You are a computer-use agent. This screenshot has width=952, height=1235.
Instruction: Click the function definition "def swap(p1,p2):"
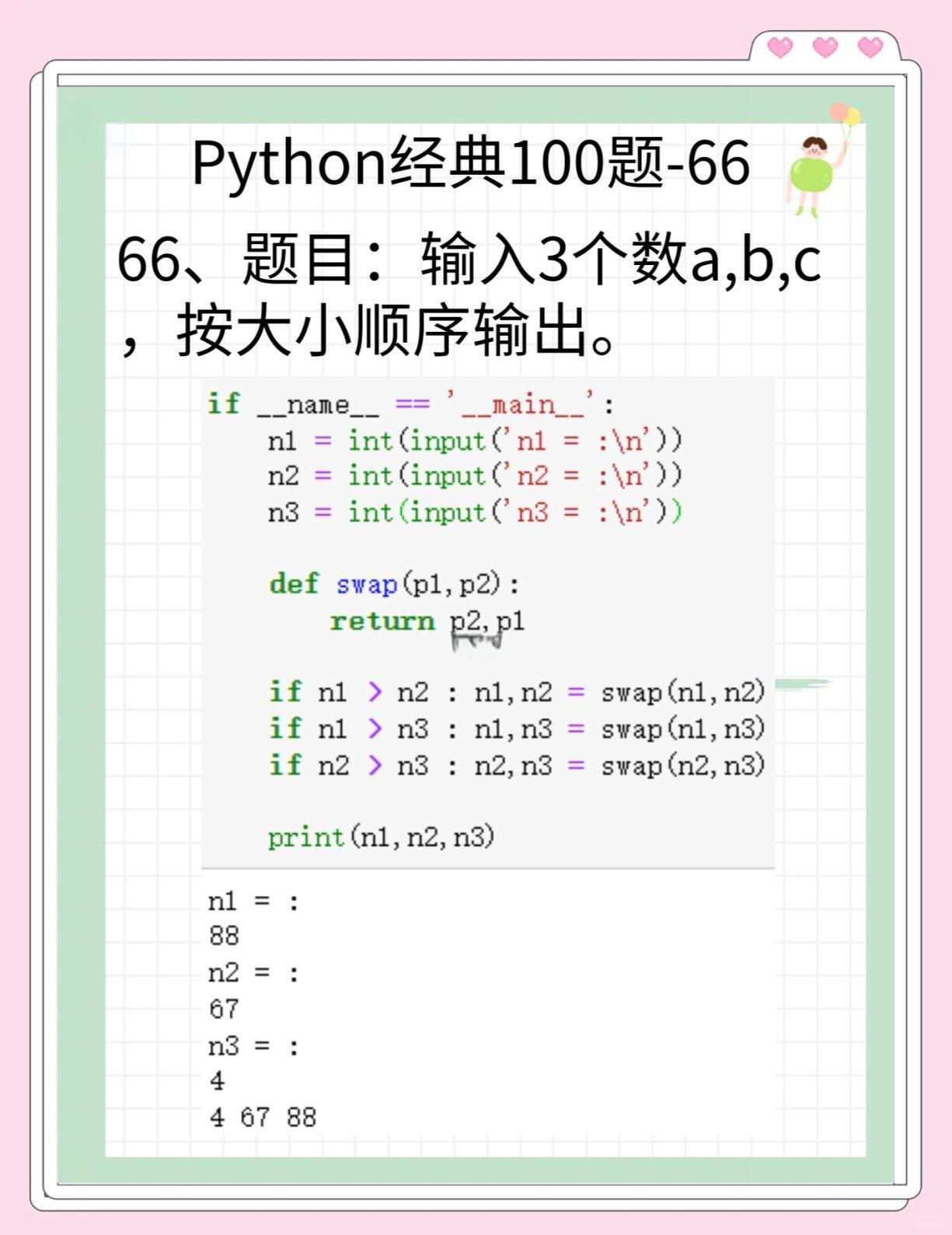394,584
